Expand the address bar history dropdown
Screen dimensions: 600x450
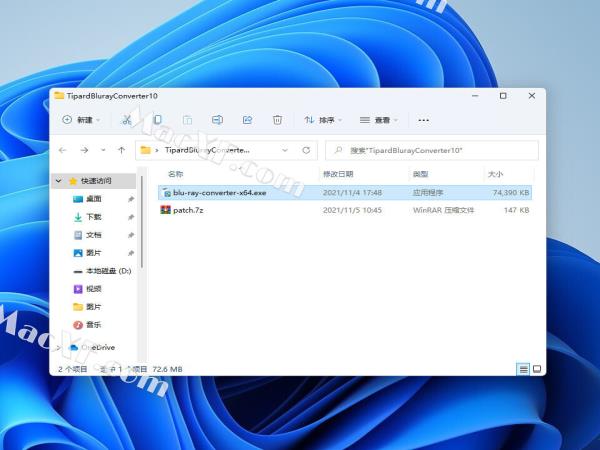[x=285, y=150]
